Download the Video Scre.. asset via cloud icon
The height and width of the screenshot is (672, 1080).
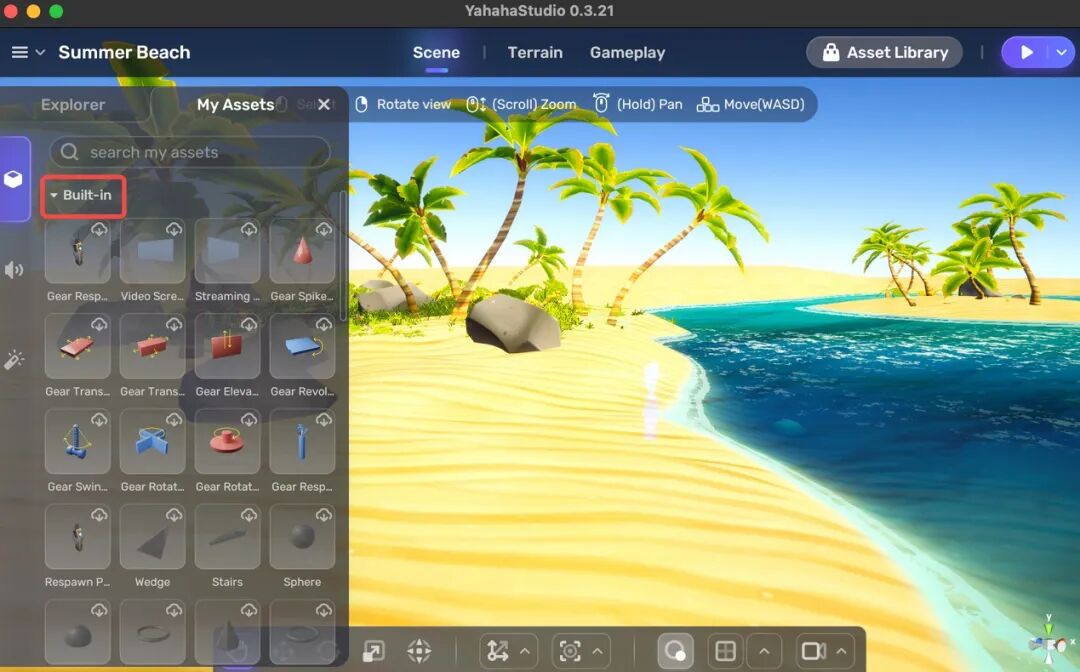(174, 229)
